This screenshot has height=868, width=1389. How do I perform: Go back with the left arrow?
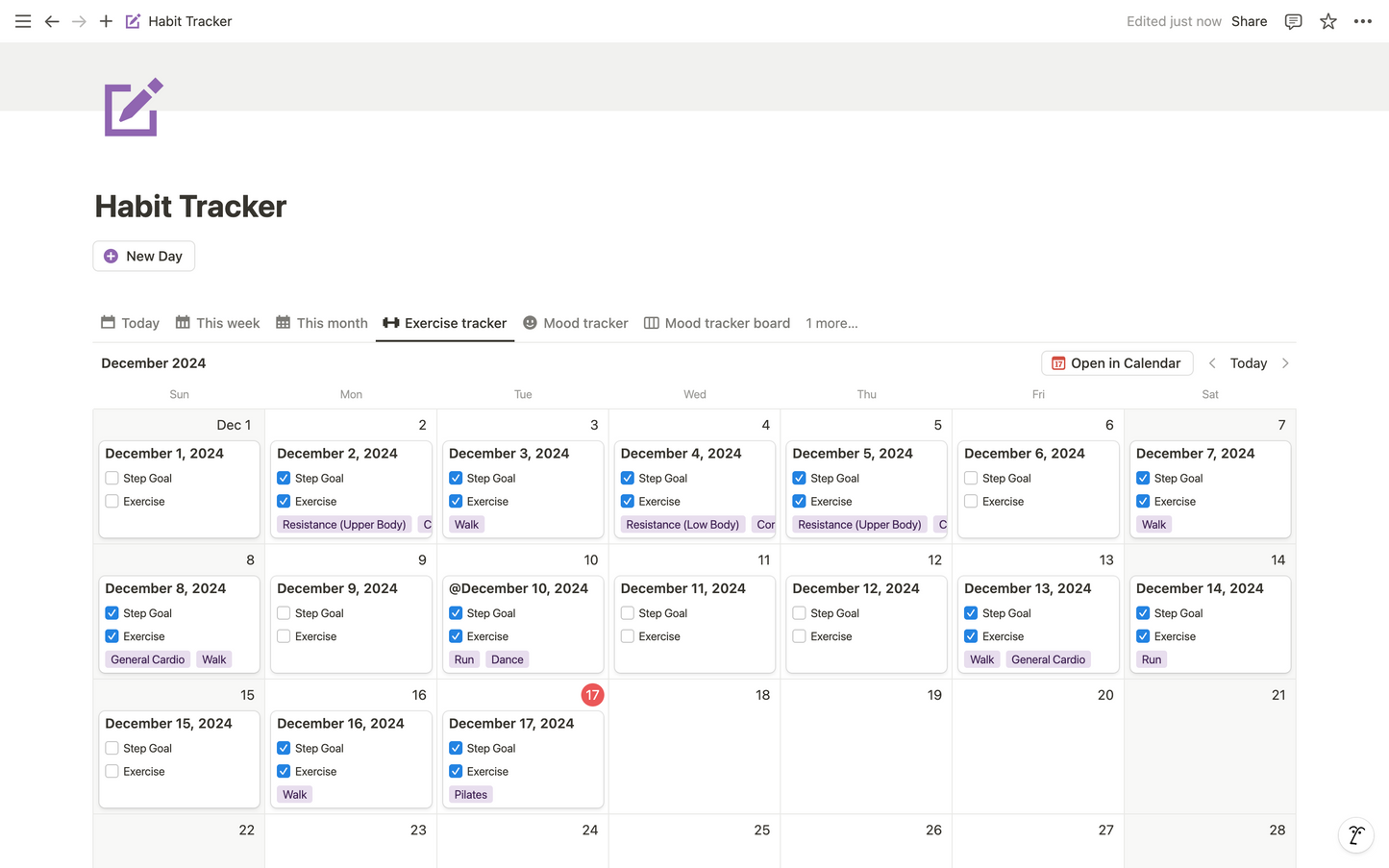pyautogui.click(x=52, y=21)
